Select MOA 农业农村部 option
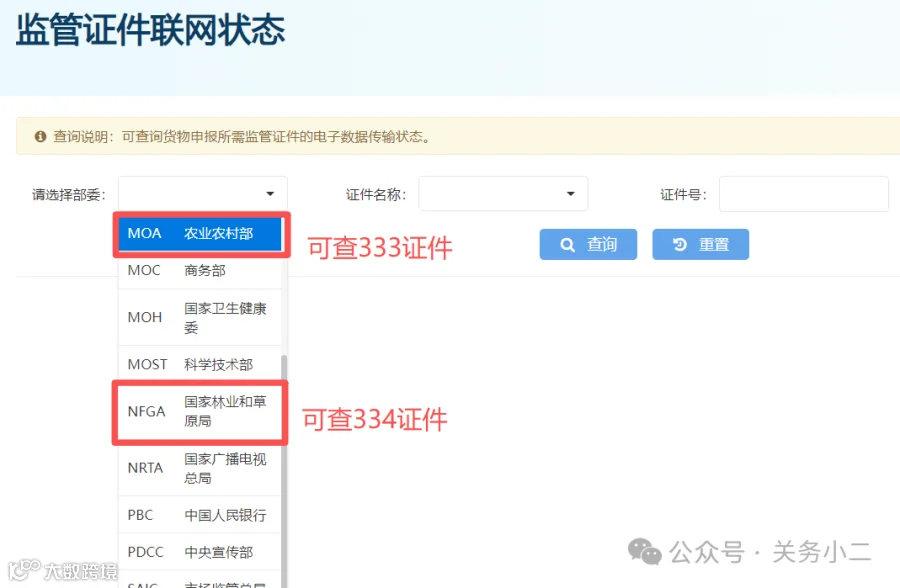The width and height of the screenshot is (900, 588). click(x=200, y=234)
